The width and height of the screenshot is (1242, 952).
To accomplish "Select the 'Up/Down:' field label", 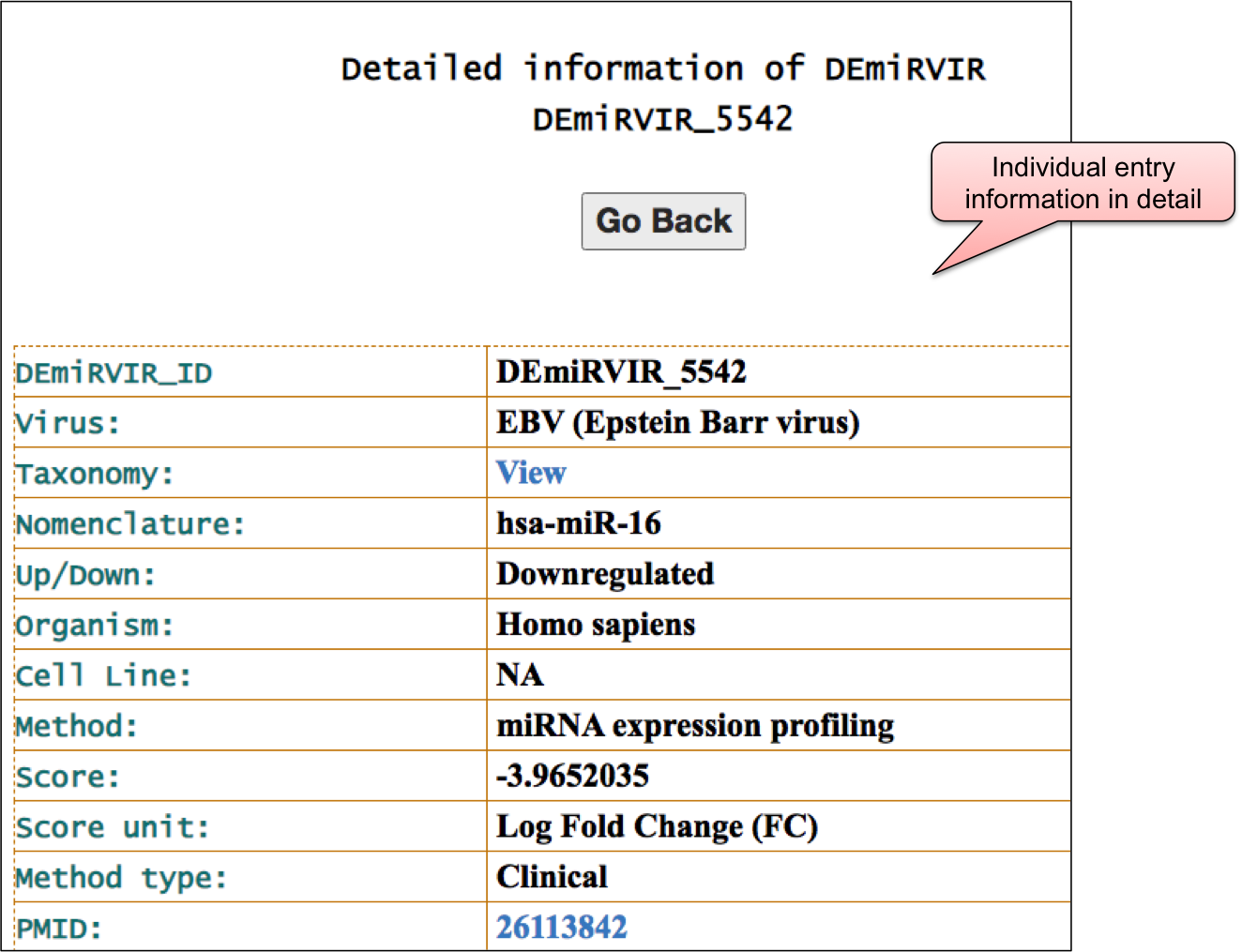I will click(85, 575).
